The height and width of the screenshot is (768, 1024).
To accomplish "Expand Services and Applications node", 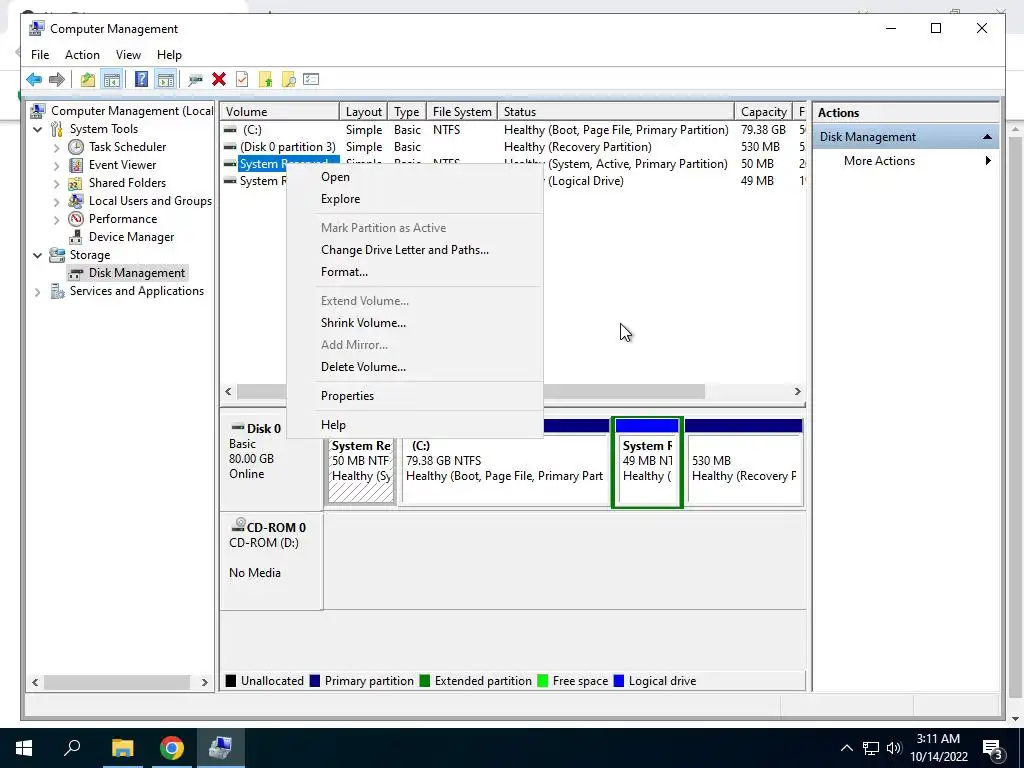I will [38, 292].
